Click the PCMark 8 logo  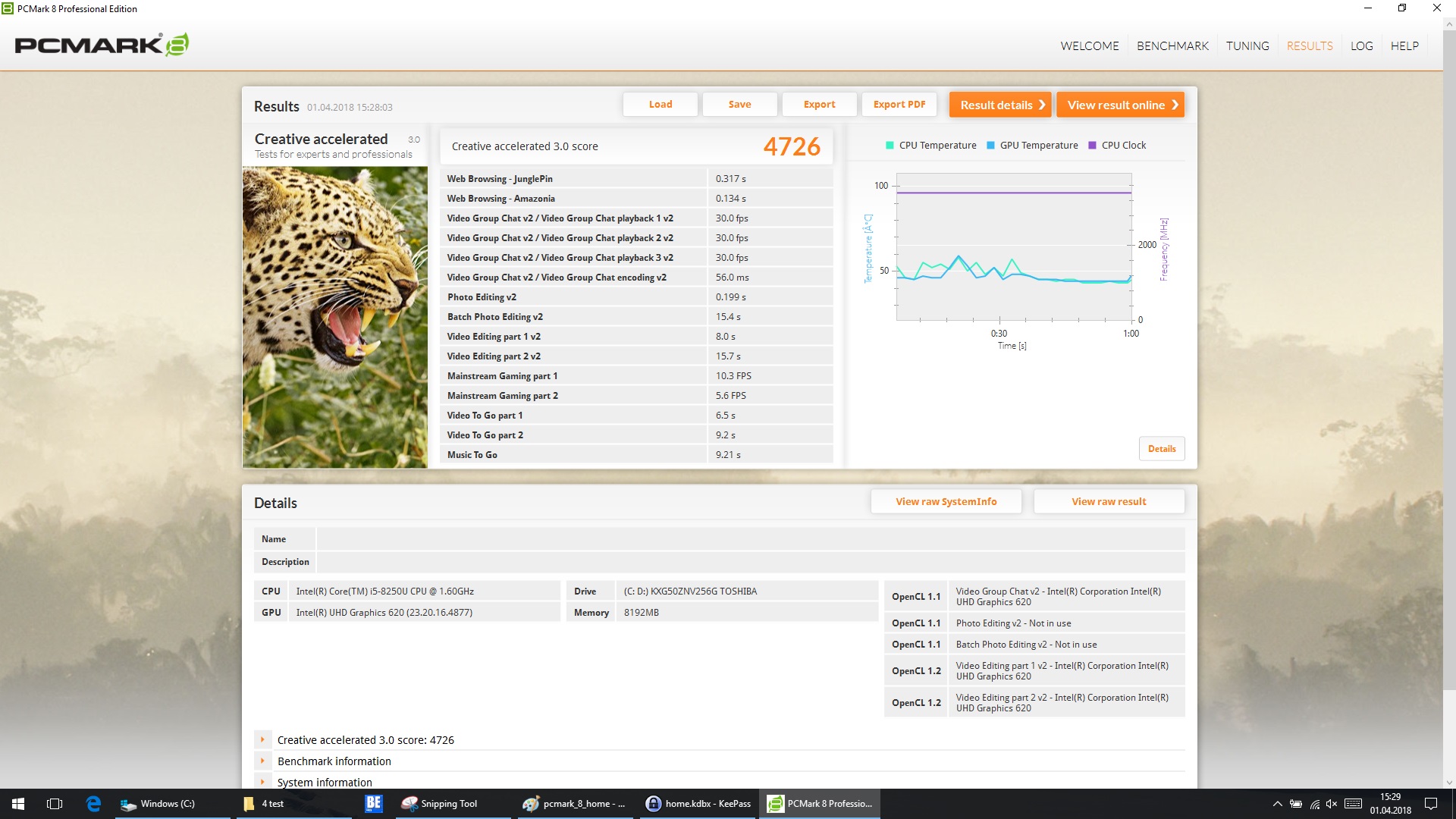(x=102, y=45)
